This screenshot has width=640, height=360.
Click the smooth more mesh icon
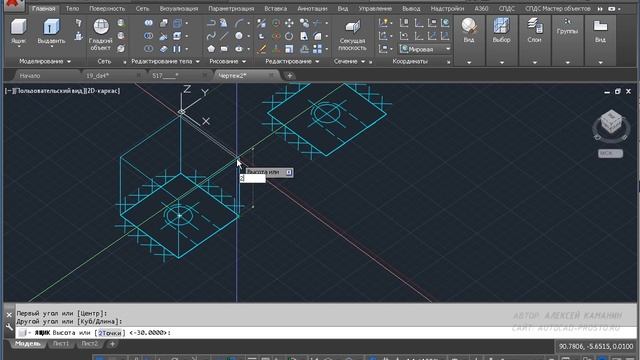coord(121,23)
